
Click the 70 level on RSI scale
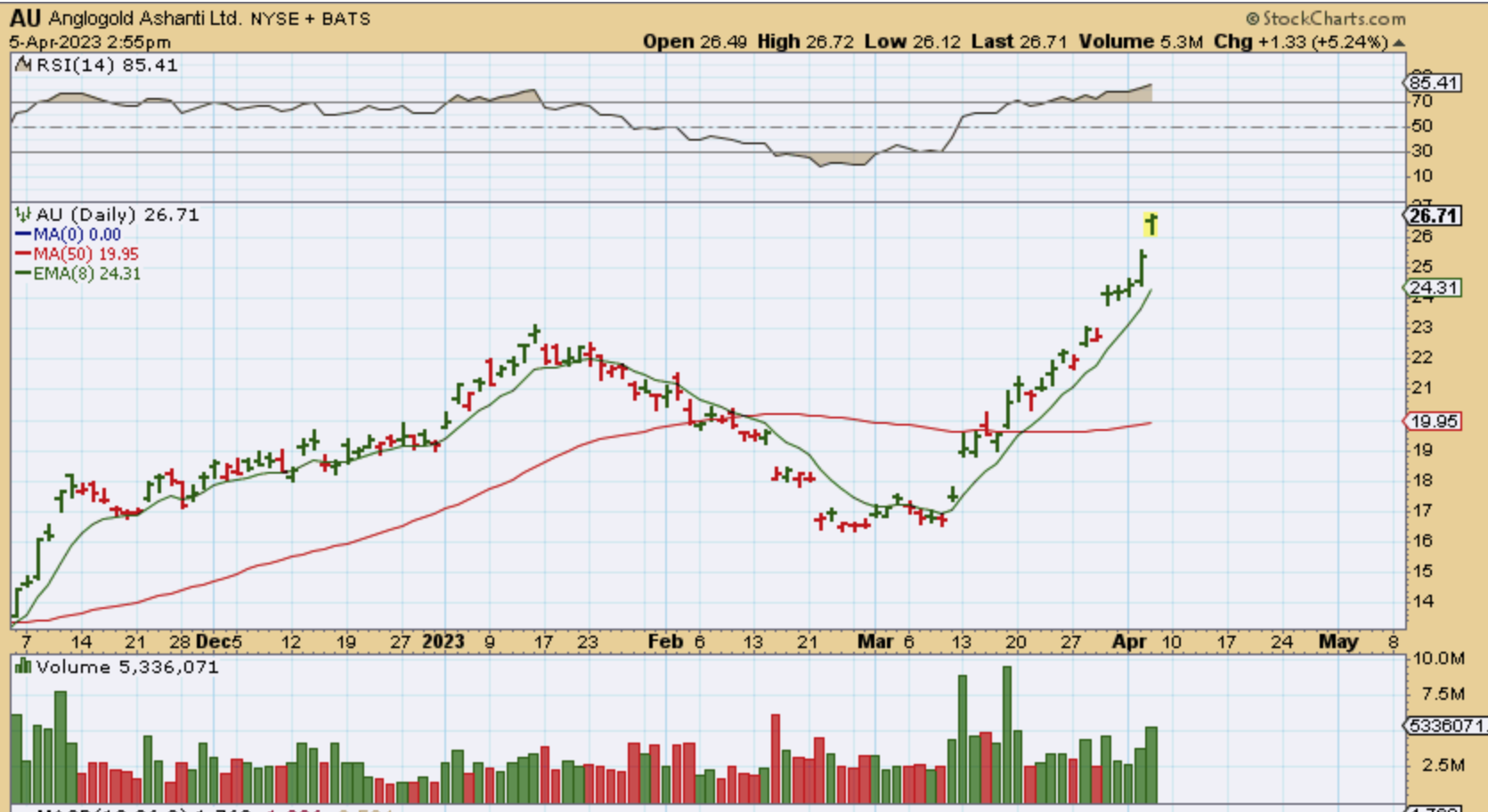pos(1421,101)
